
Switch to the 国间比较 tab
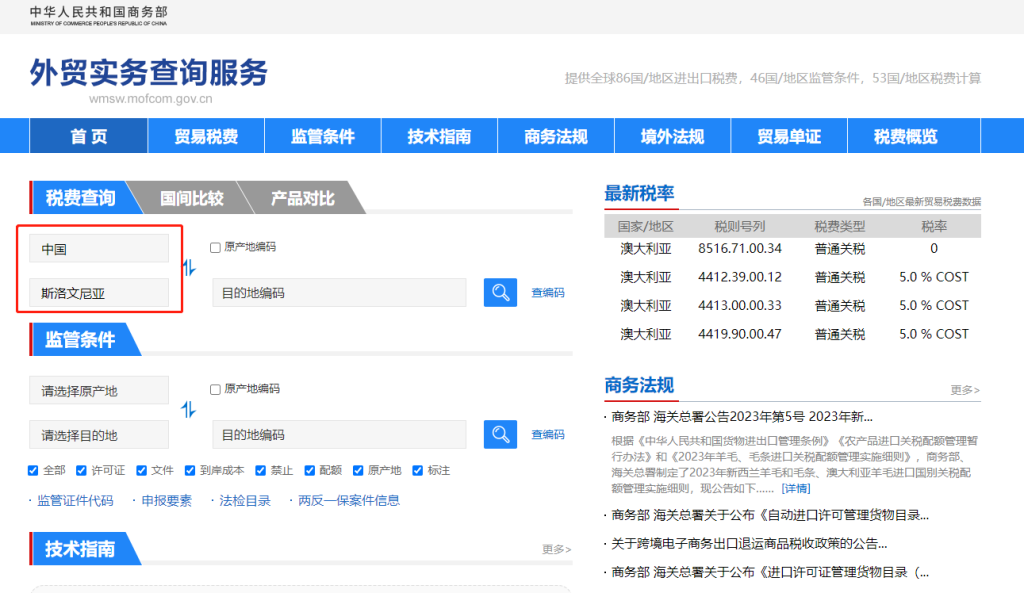(x=191, y=198)
